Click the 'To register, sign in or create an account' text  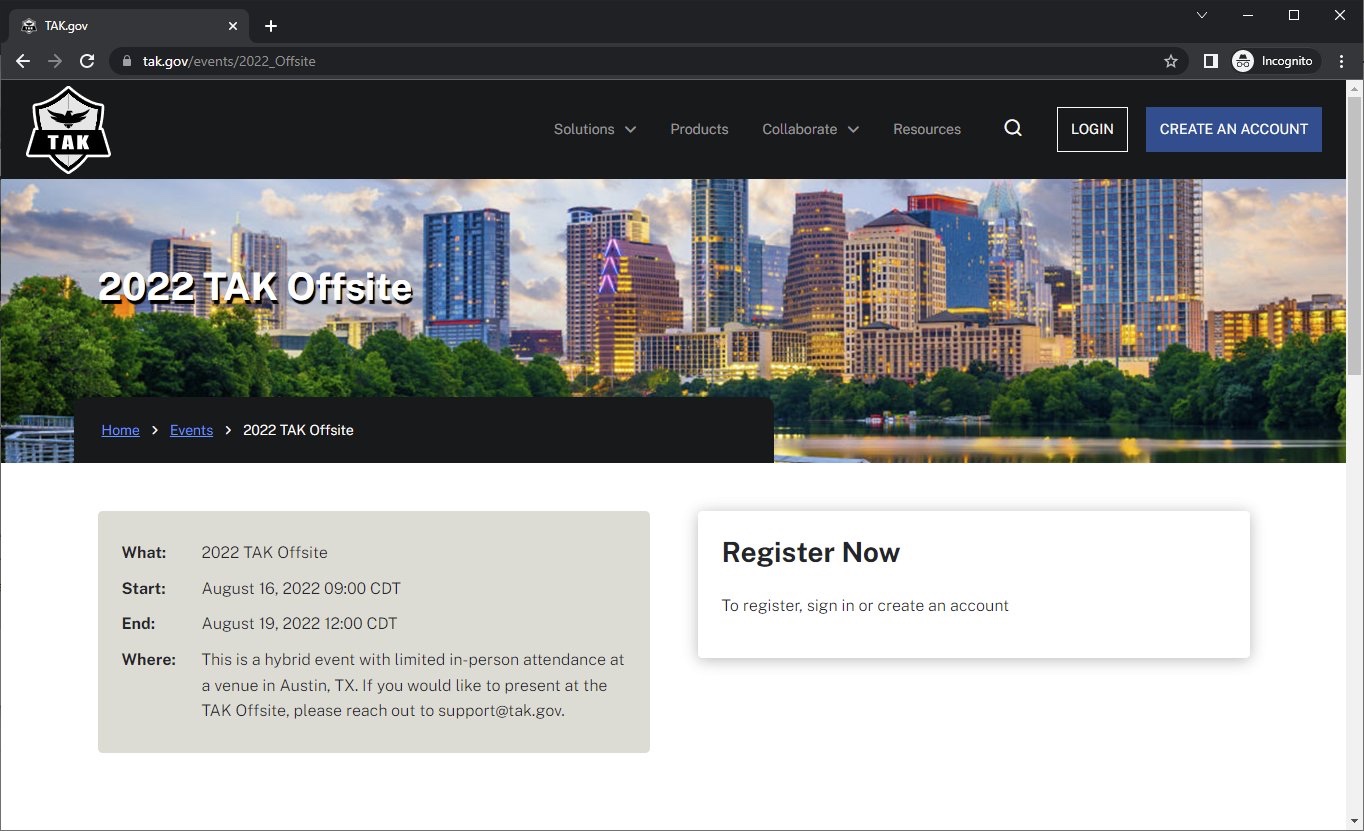point(865,605)
